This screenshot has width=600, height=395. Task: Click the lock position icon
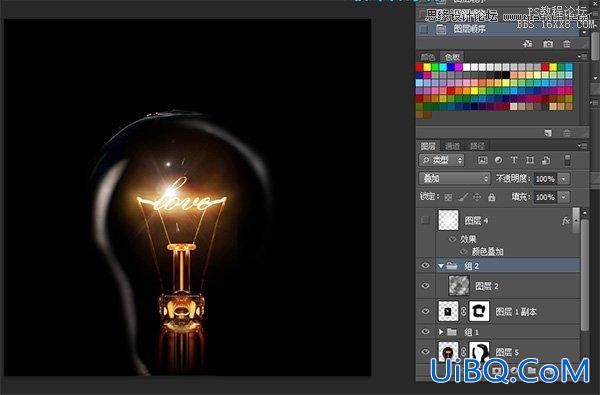[x=477, y=197]
